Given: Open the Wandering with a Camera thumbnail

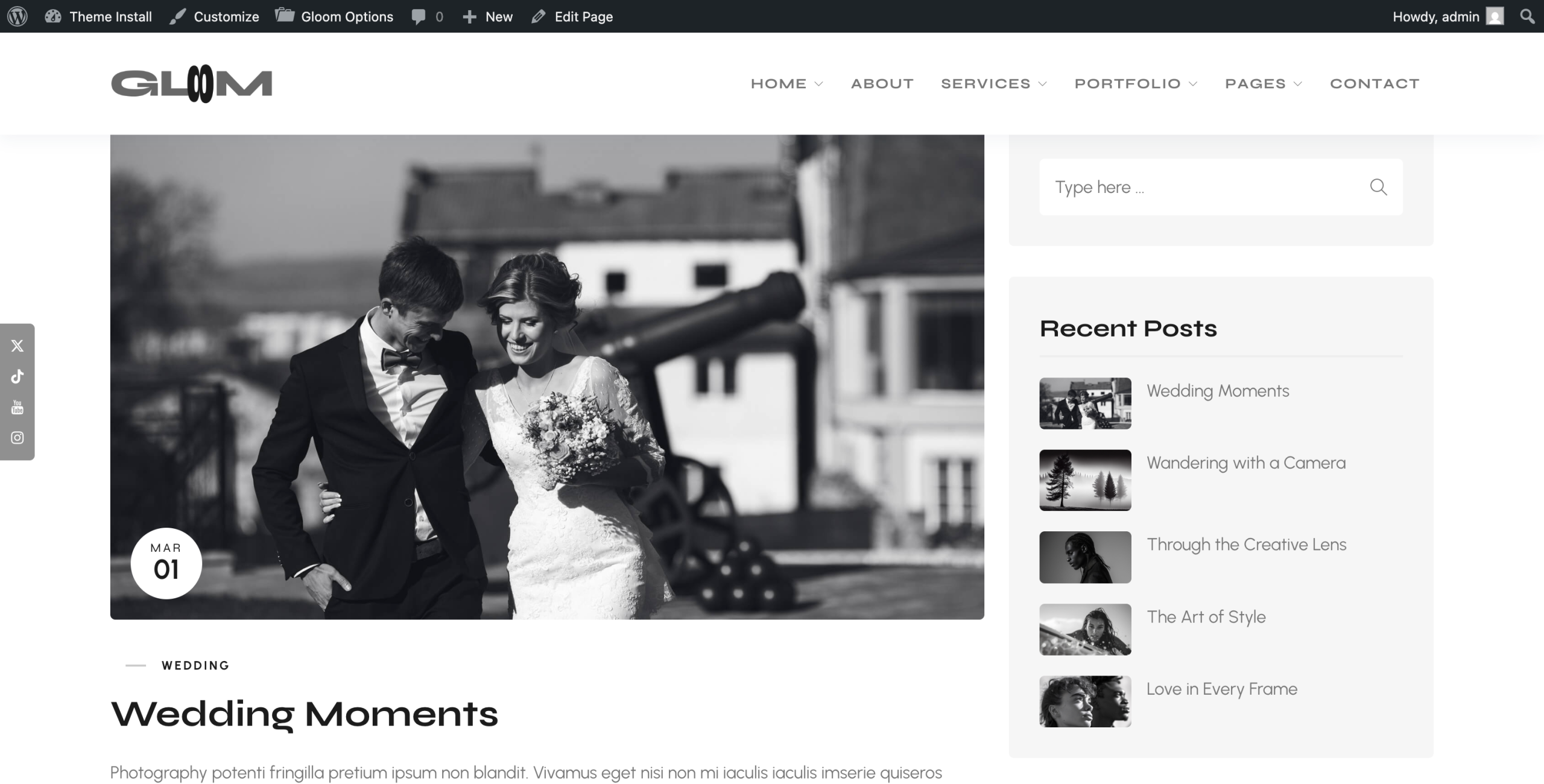Looking at the screenshot, I should 1085,480.
